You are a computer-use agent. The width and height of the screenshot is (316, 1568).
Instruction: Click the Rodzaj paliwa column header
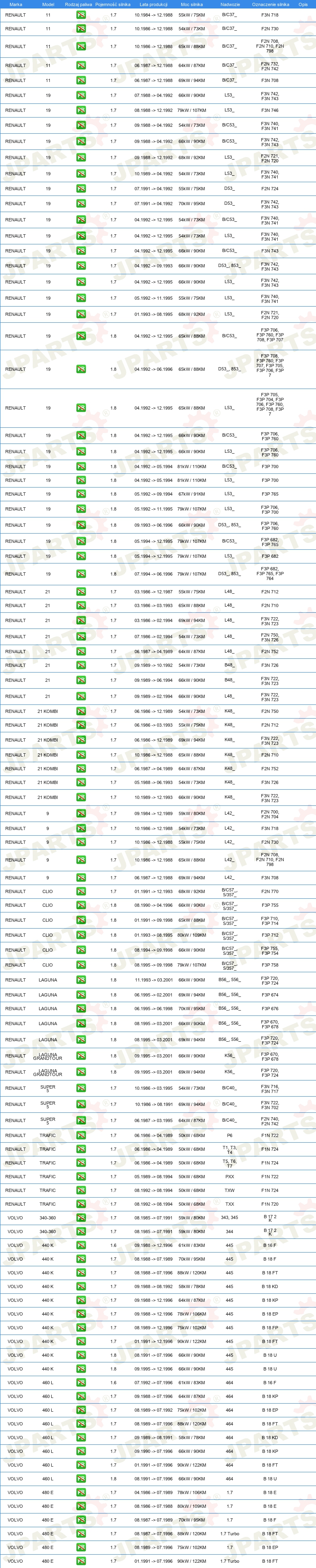(78, 4)
